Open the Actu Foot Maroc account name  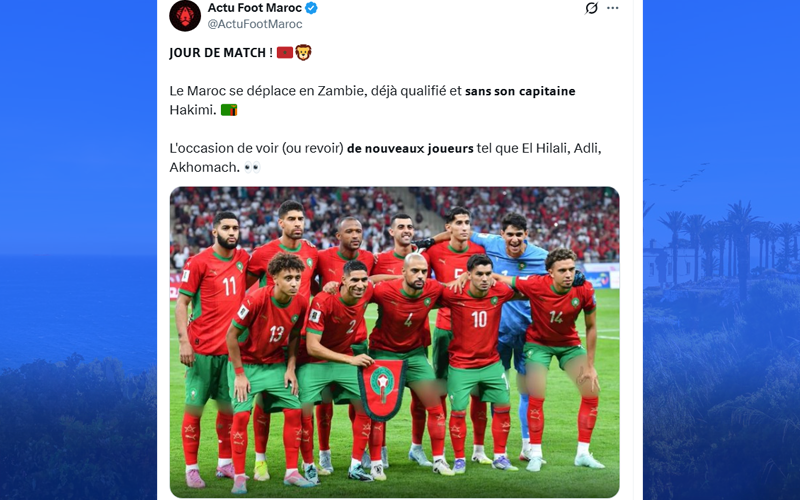click(x=255, y=8)
